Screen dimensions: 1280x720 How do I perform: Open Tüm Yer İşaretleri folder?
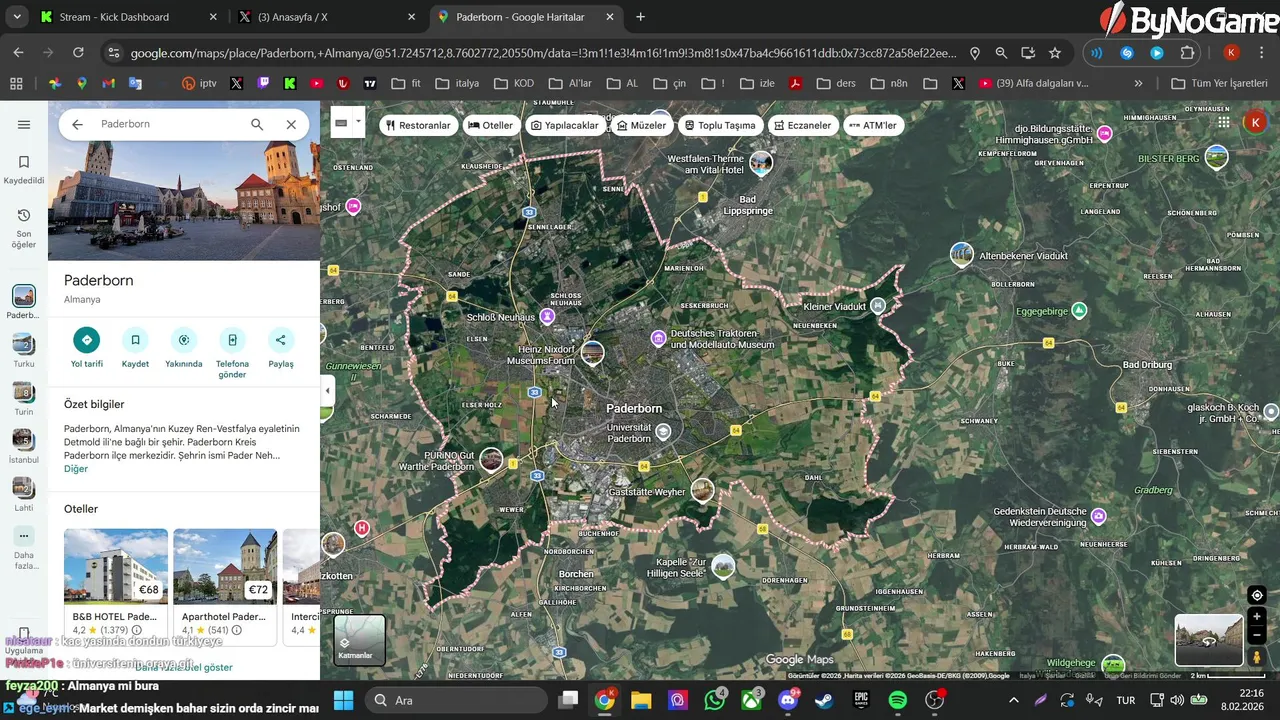tap(1219, 83)
